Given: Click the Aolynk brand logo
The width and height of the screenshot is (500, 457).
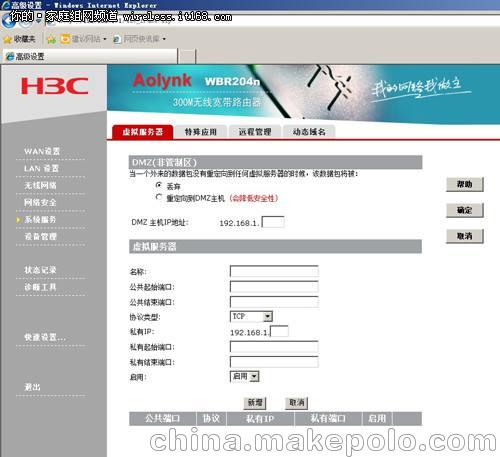Looking at the screenshot, I should (x=162, y=80).
